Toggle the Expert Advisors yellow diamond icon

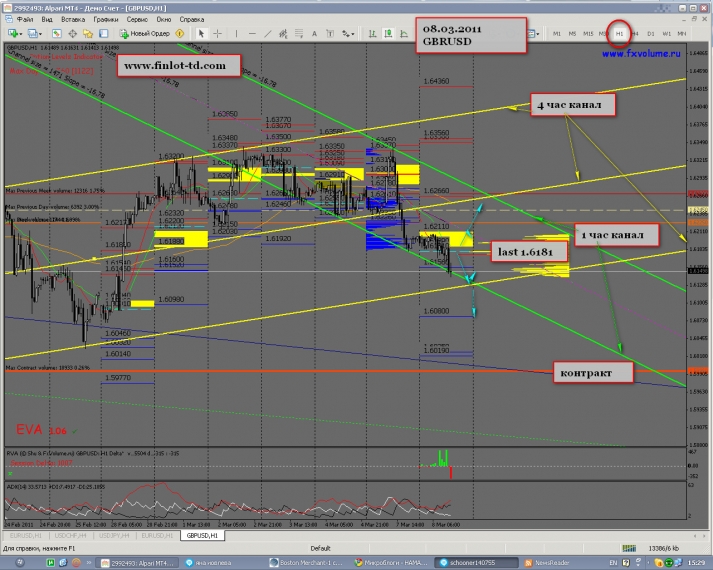click(180, 34)
